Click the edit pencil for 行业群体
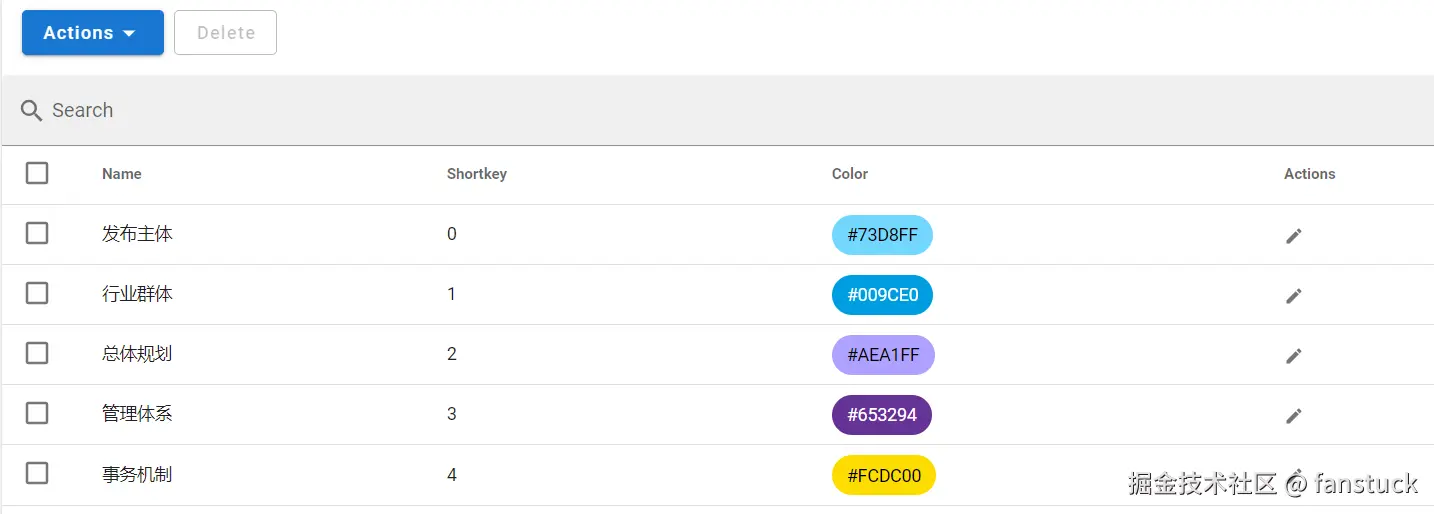This screenshot has width=1434, height=514. click(x=1294, y=295)
